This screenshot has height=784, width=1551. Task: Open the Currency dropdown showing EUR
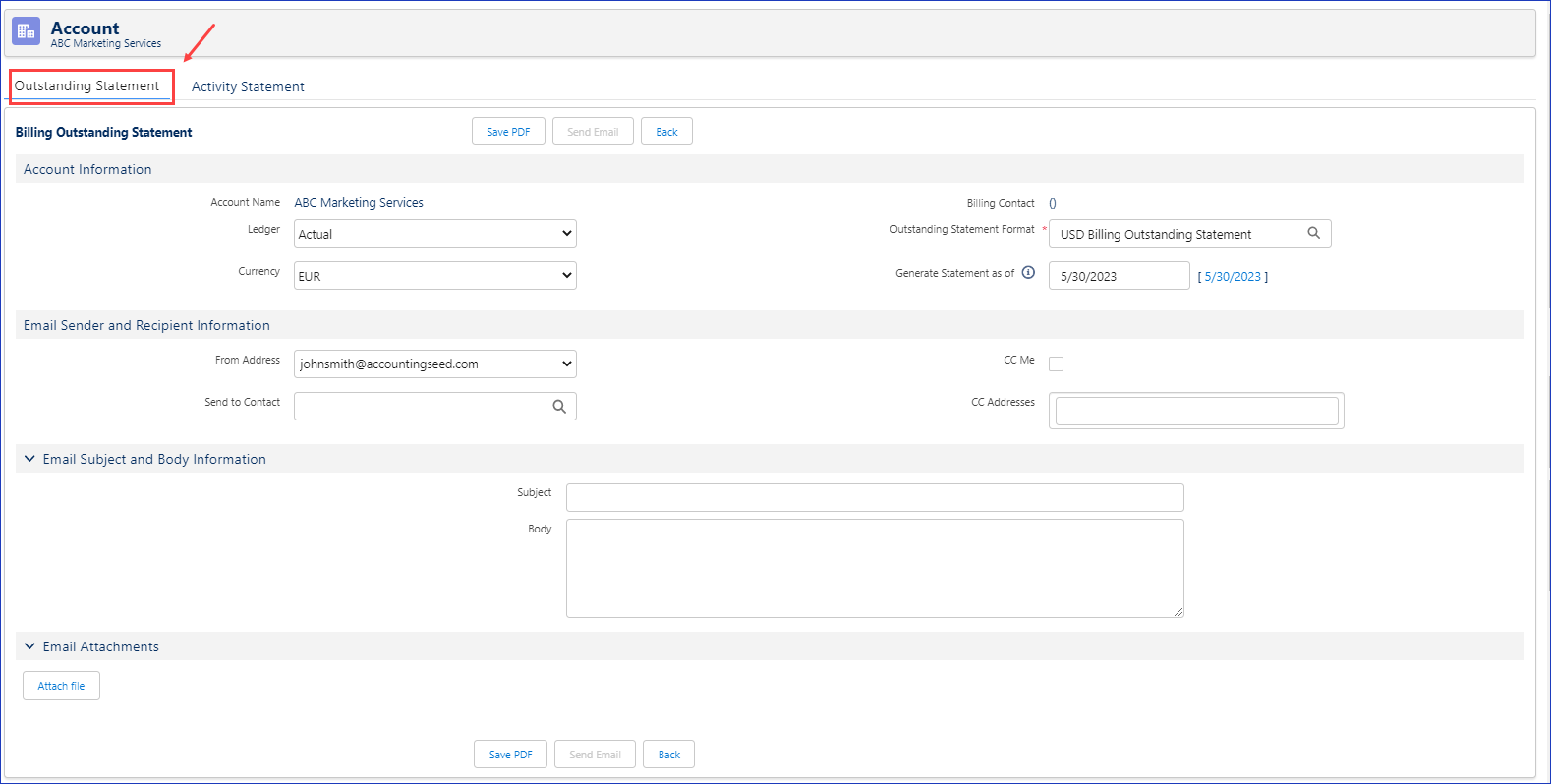(x=434, y=276)
